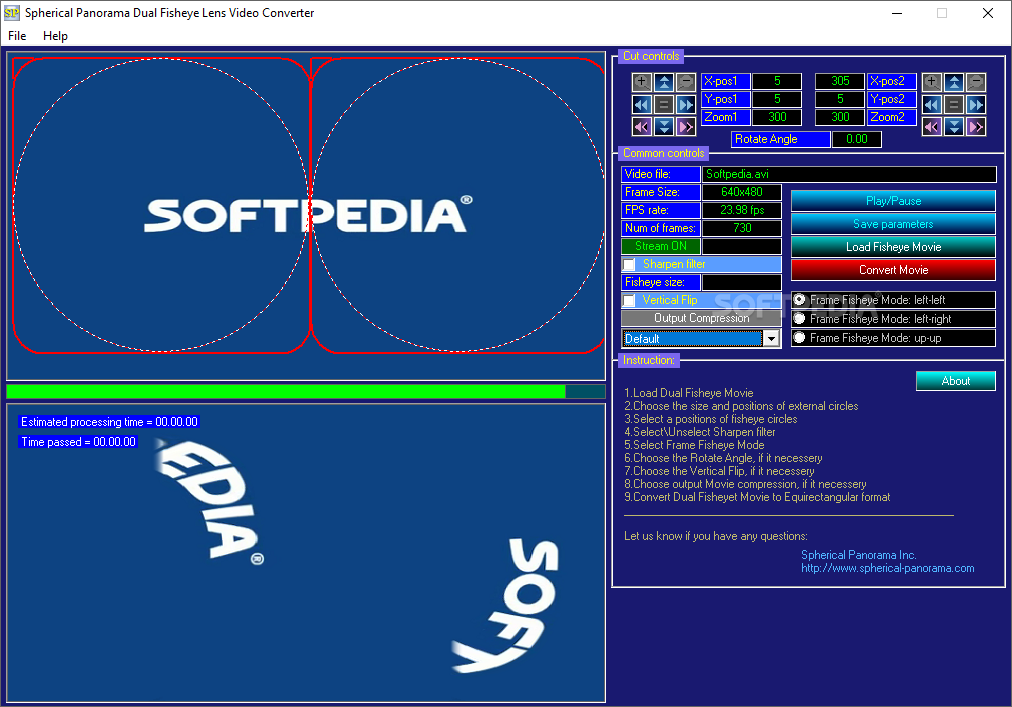Select Frame Fisheye Mode: left-left
Viewport: 1012px width, 707px height.
click(x=800, y=300)
